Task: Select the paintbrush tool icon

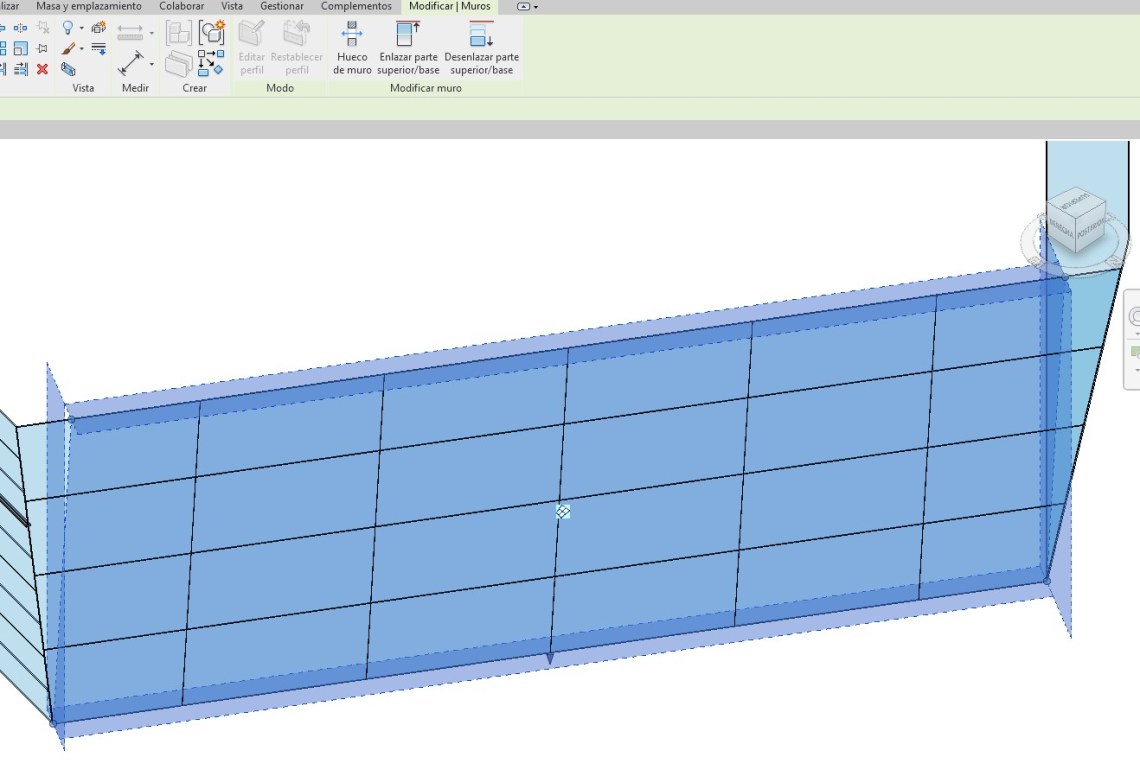Action: pyautogui.click(x=68, y=48)
